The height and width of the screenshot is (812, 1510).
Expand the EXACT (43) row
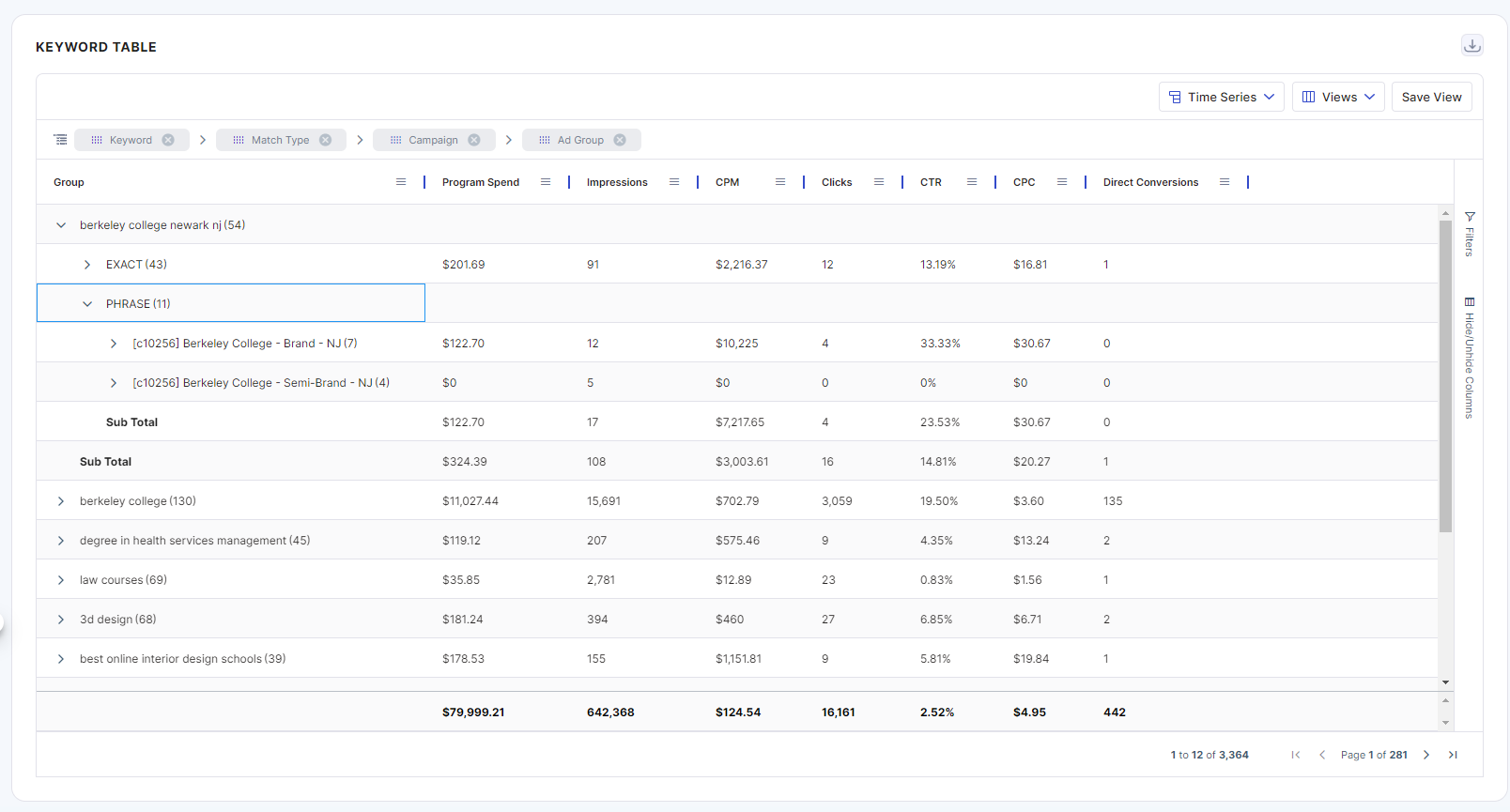point(87,265)
